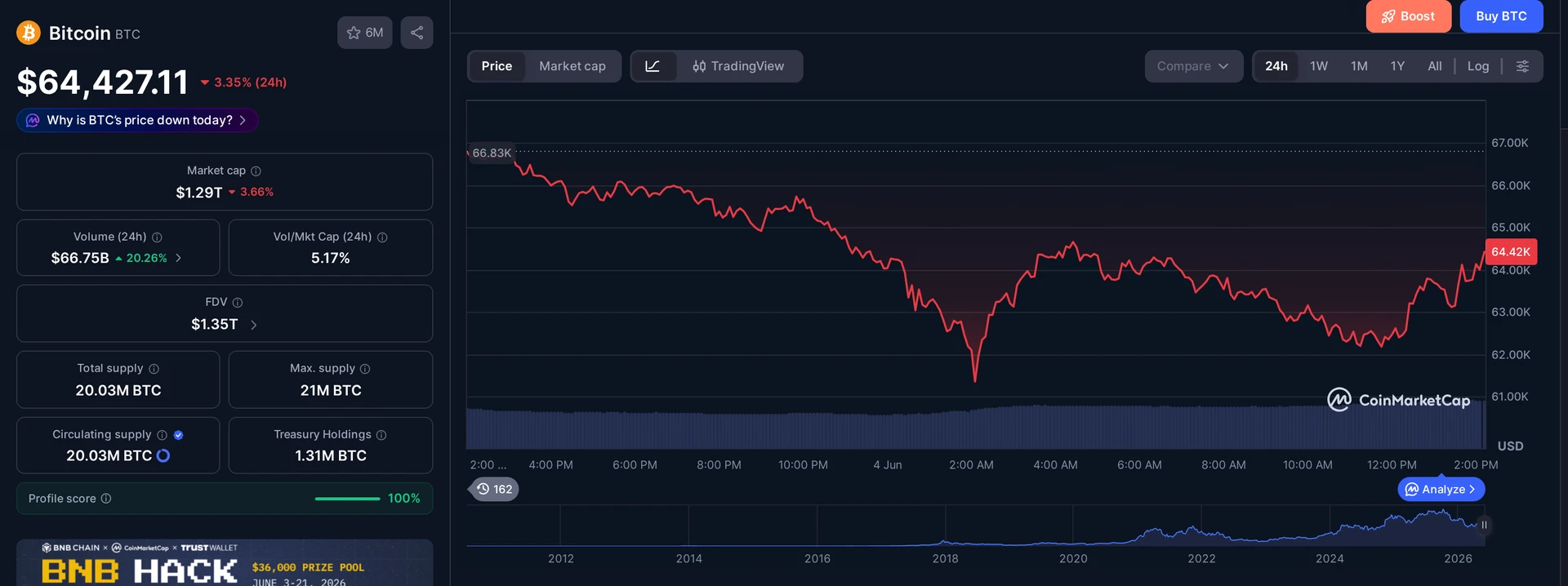The image size is (1568, 586).
Task: Click the 66.83K opening price label
Action: tap(491, 153)
